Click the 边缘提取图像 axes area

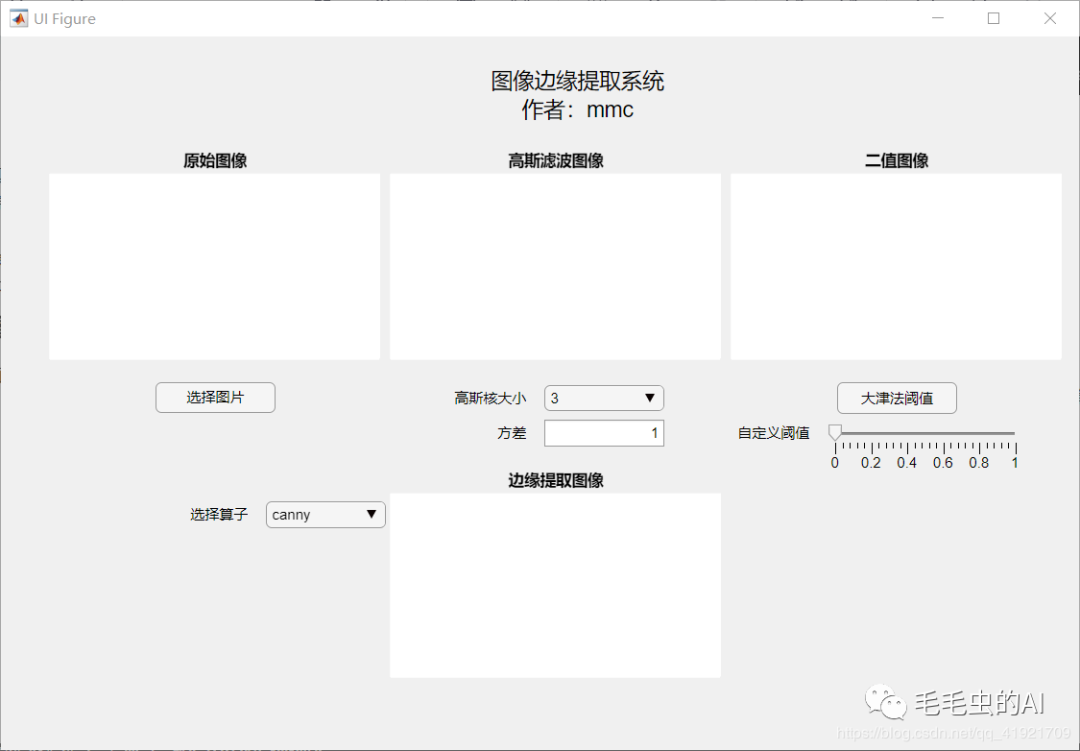[555, 586]
